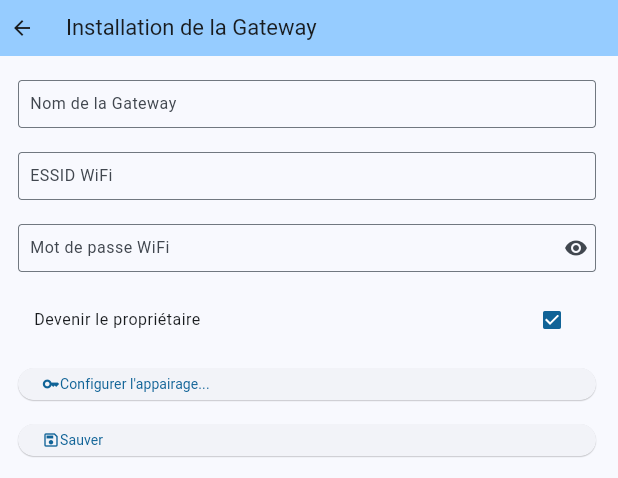Viewport: 618px width, 478px height.
Task: Open Configurer l'appairage settings
Action: 306,384
